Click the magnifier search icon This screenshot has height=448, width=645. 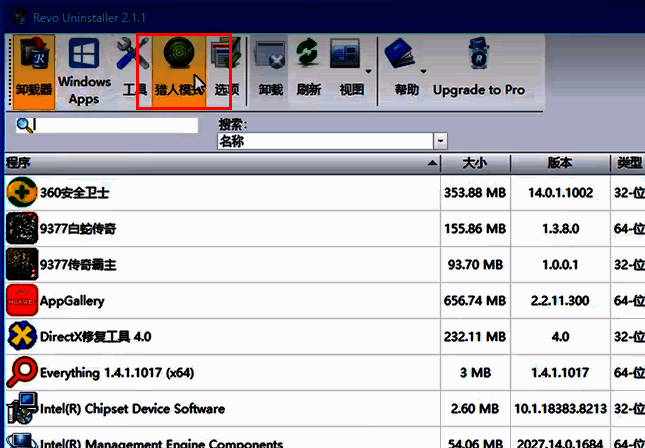click(x=24, y=125)
